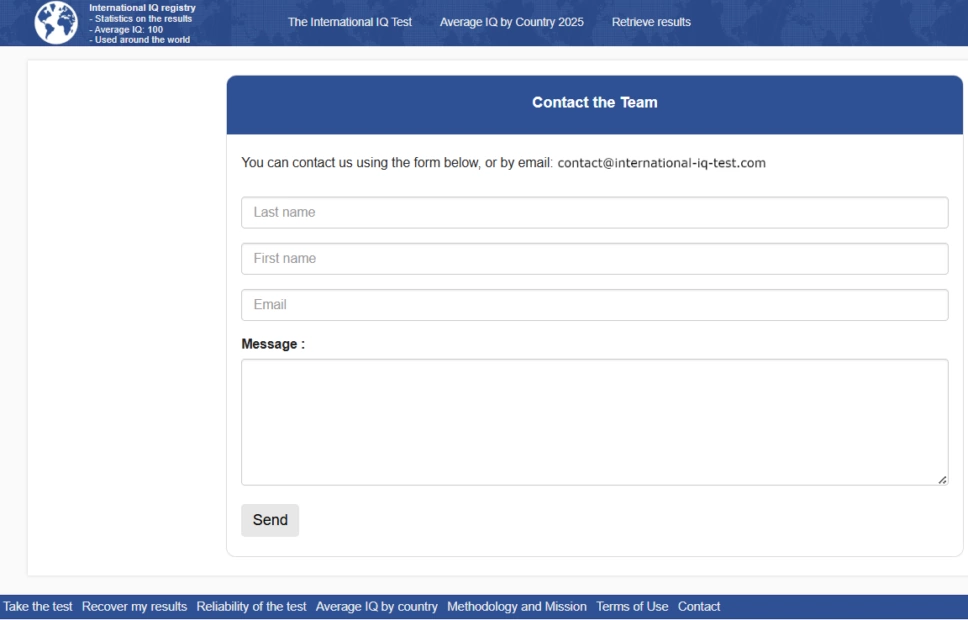Open Take the test footer link

click(38, 607)
